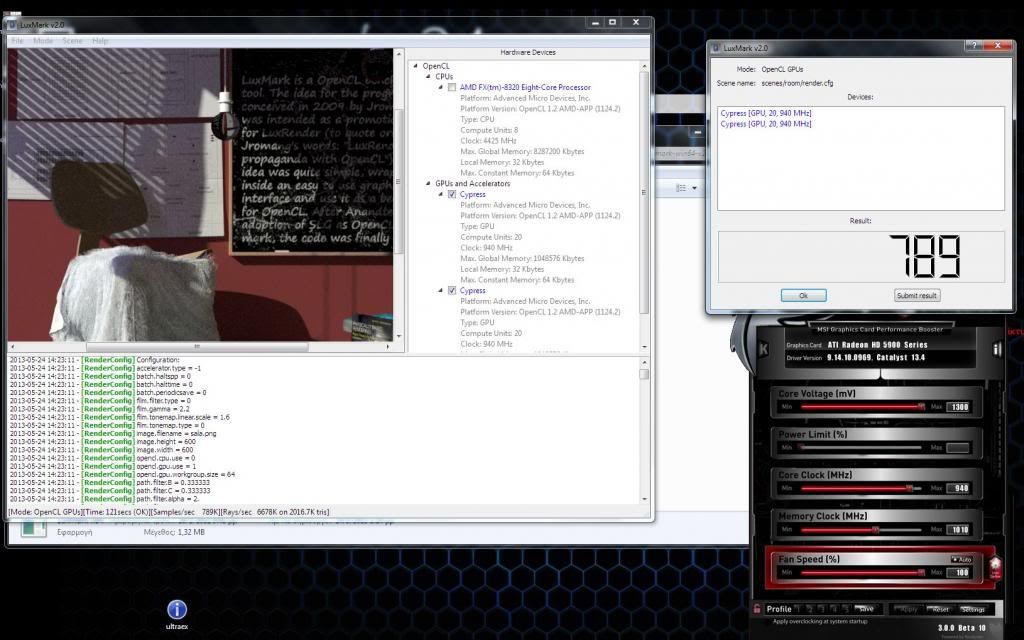Click the Core Voltage value field 1300
The height and width of the screenshot is (640, 1024).
click(959, 407)
